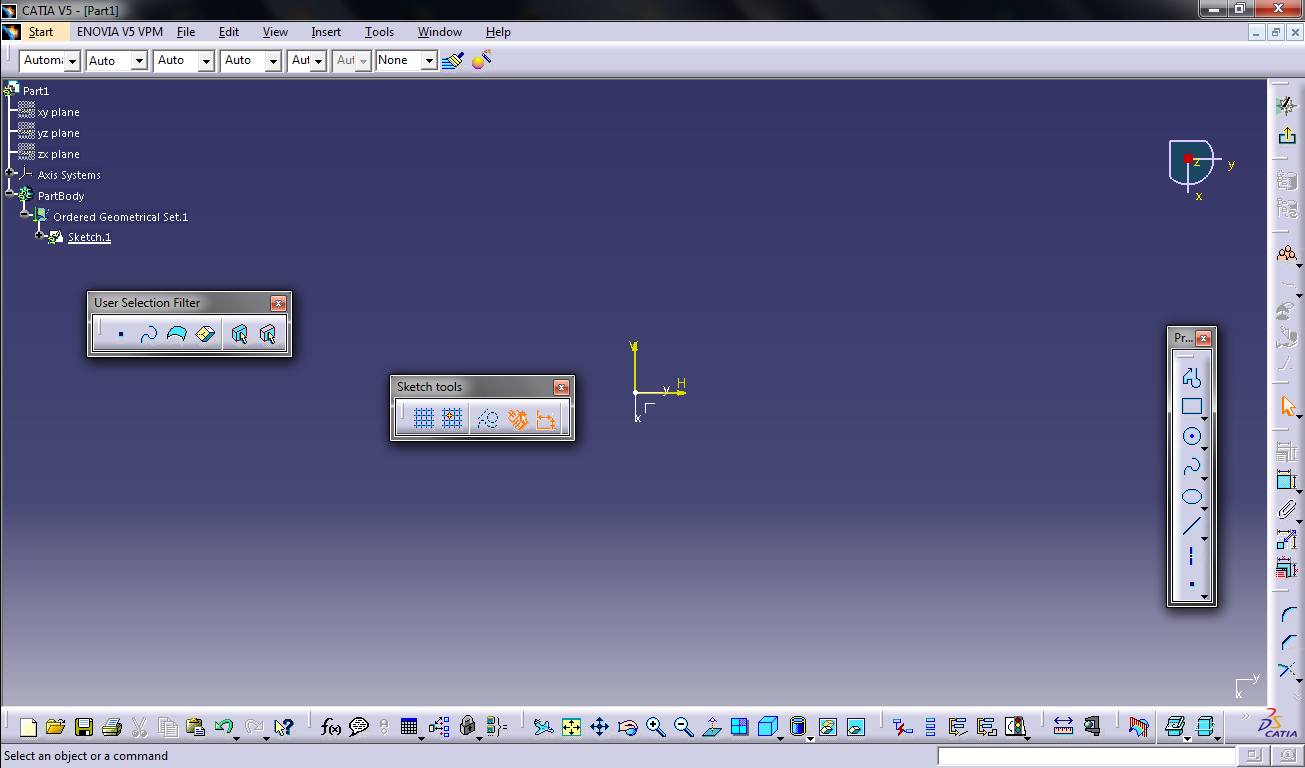Viewport: 1305px width, 768px height.
Task: Paste using the clipboard icon
Action: [196, 727]
